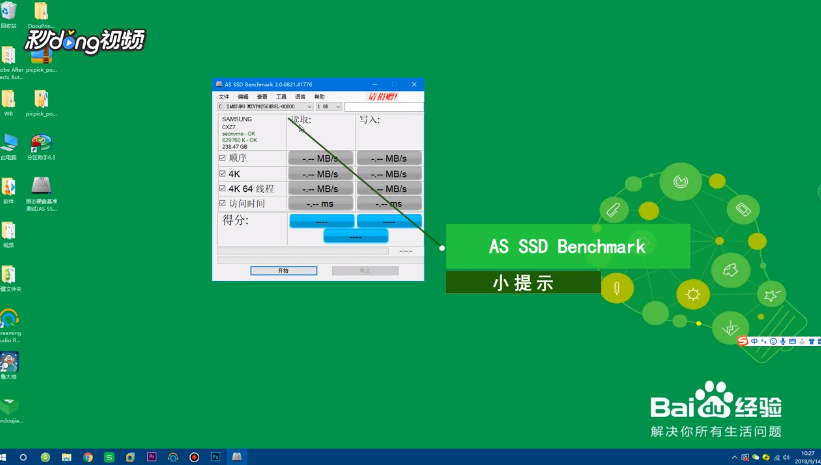Click the 238.47 GB drive capacity text
Image resolution: width=821 pixels, height=465 pixels.
click(235, 147)
